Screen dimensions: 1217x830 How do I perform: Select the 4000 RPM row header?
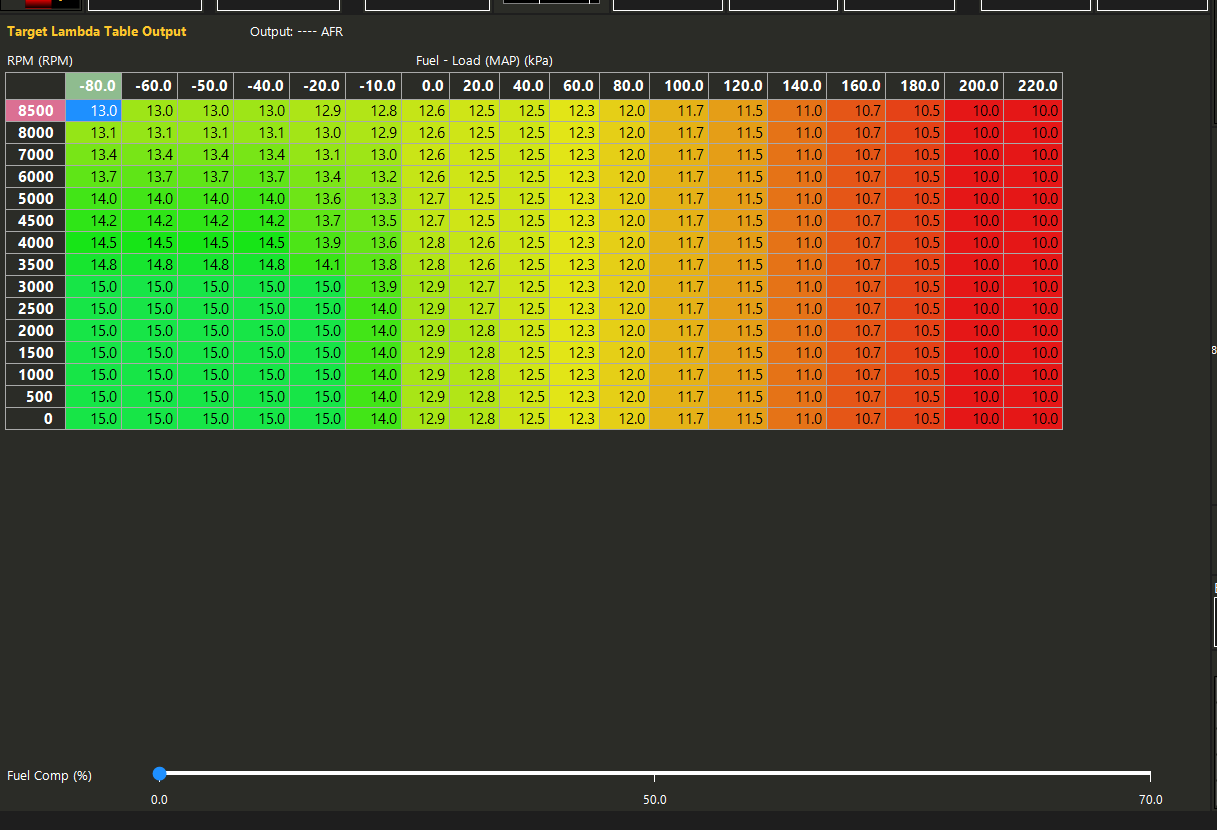tap(36, 243)
